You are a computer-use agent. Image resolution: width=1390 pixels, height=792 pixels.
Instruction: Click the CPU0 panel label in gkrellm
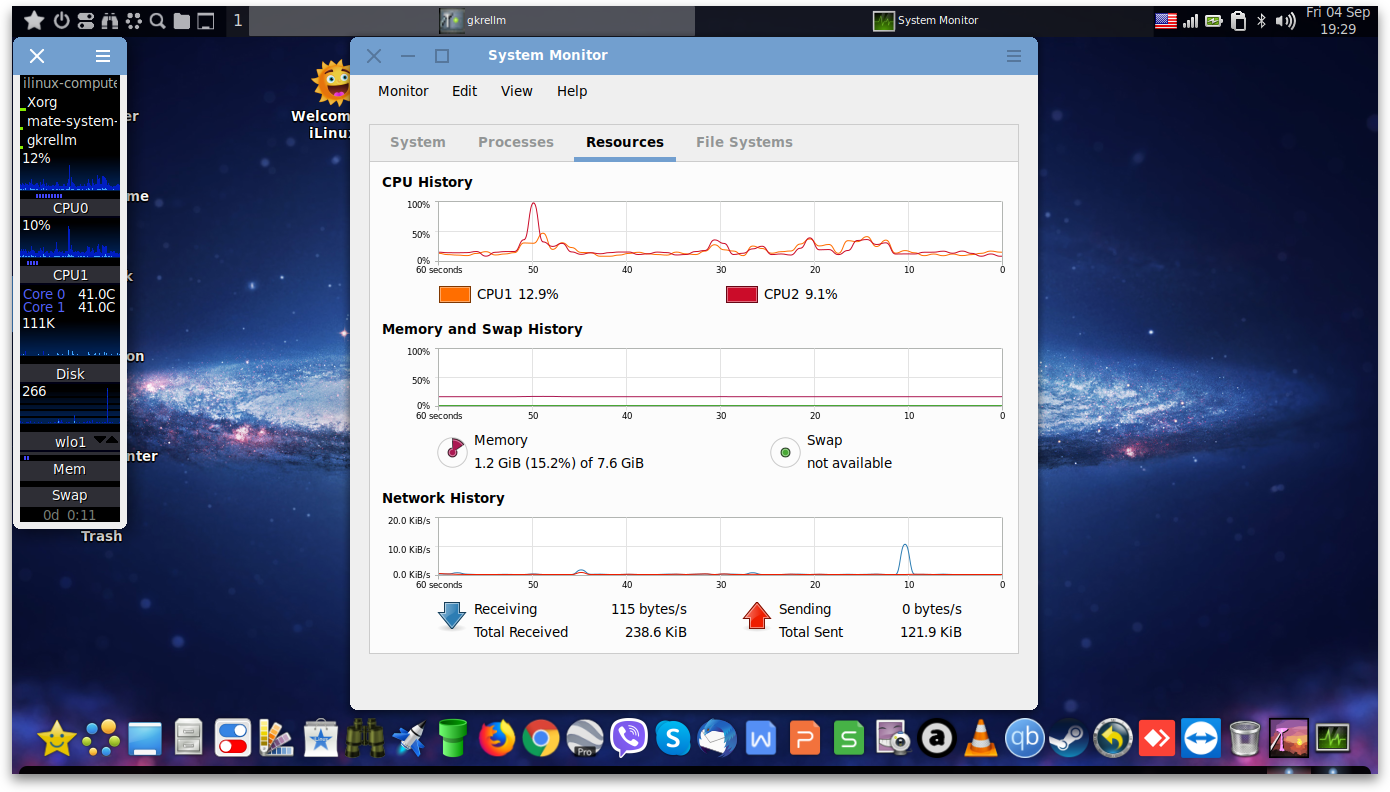coord(70,208)
